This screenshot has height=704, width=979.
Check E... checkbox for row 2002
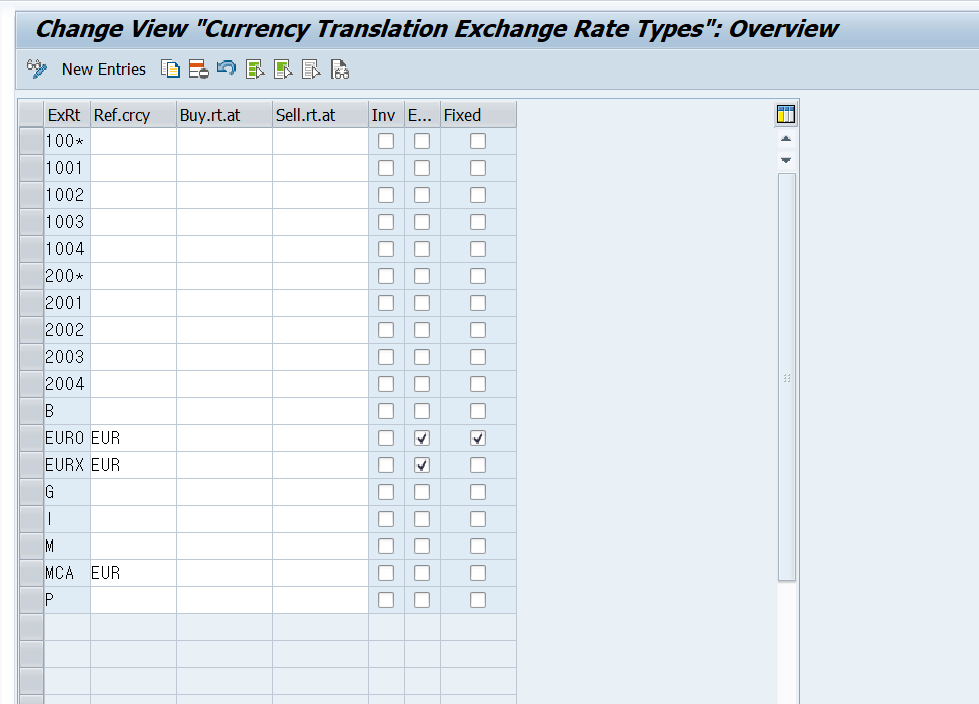pos(422,330)
